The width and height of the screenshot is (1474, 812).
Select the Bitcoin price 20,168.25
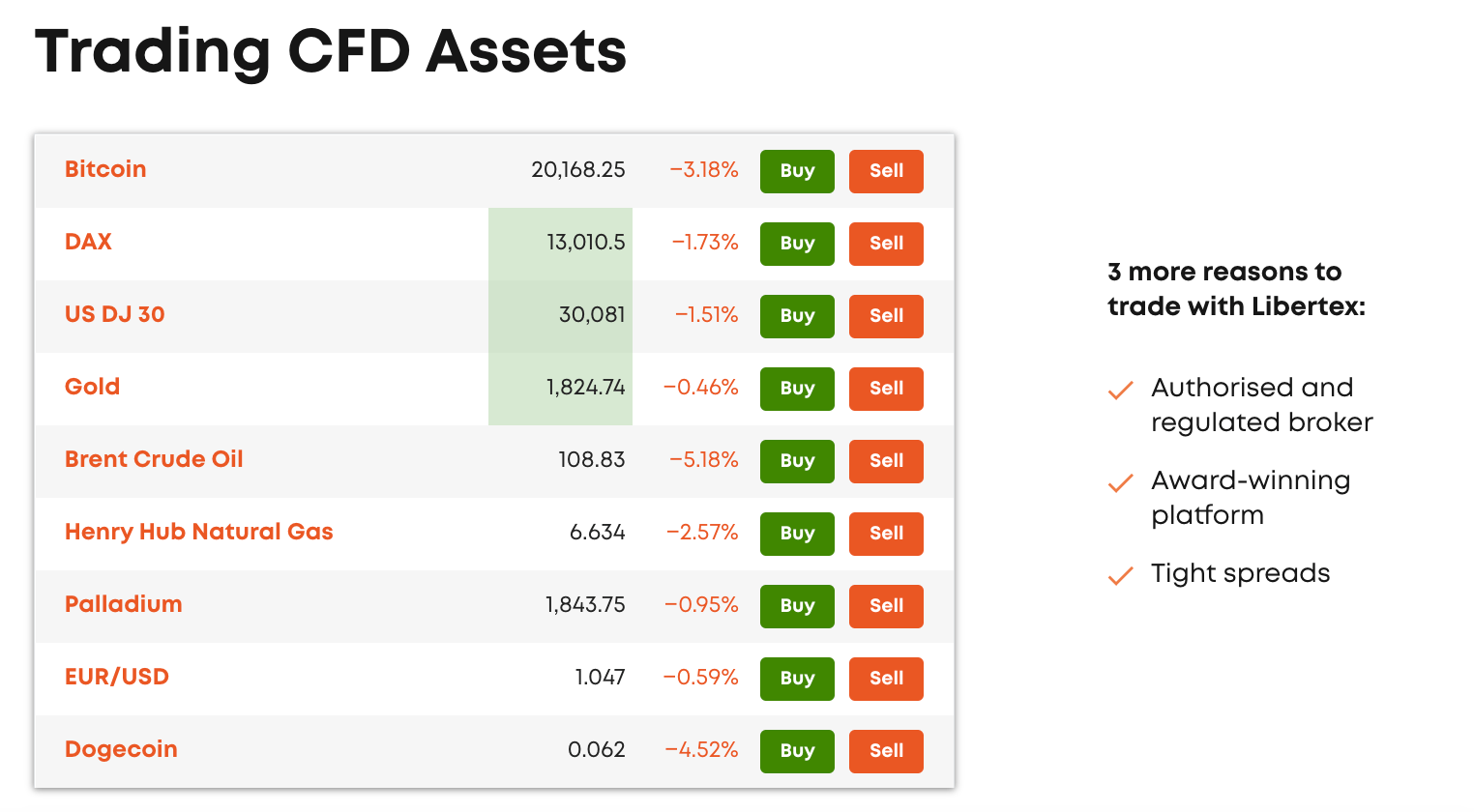(577, 170)
